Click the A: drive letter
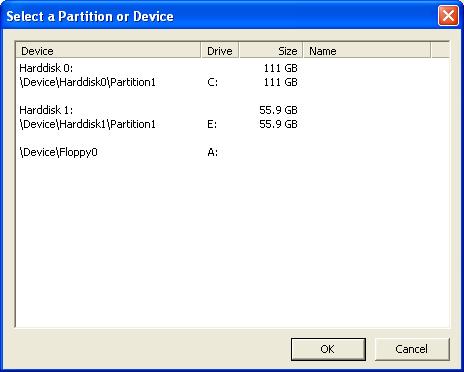The width and height of the screenshot is (464, 372). (x=212, y=152)
